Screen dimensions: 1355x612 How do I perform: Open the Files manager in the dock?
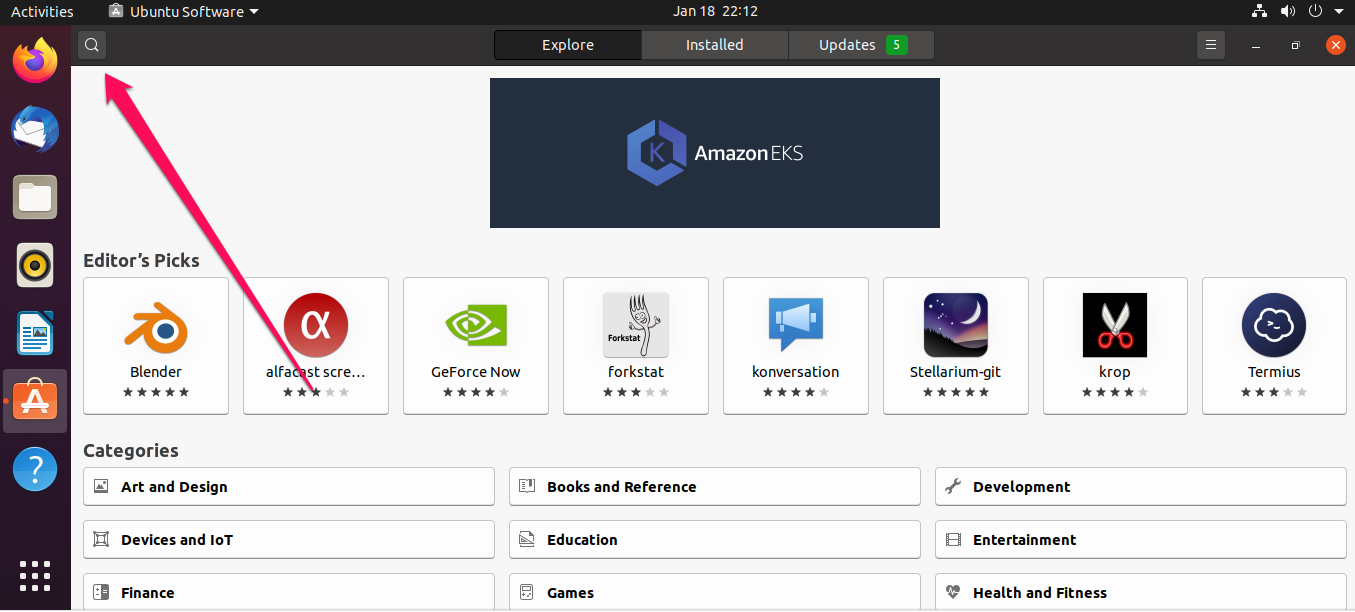(35, 197)
